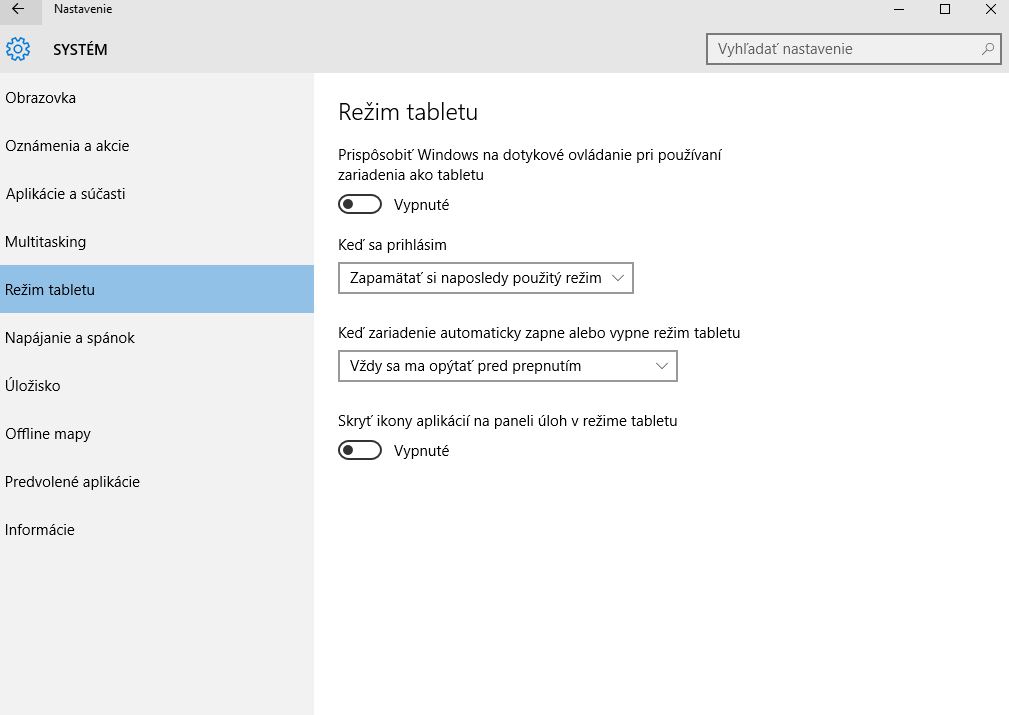Select the Režim tabletu sidebar item

(x=157, y=289)
